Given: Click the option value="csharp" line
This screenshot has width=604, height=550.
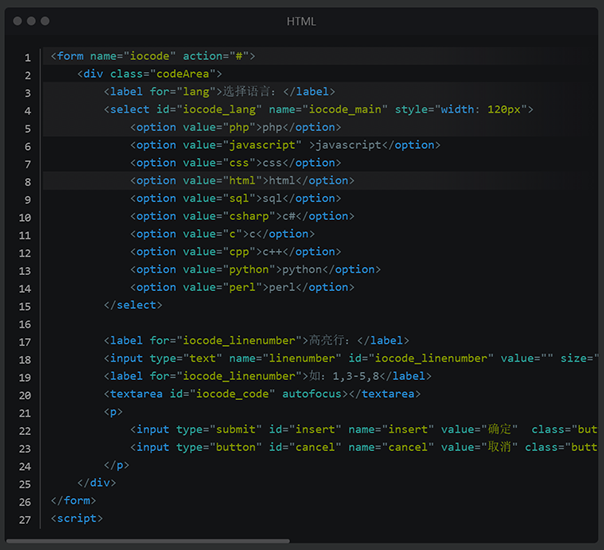Looking at the screenshot, I should [x=242, y=216].
